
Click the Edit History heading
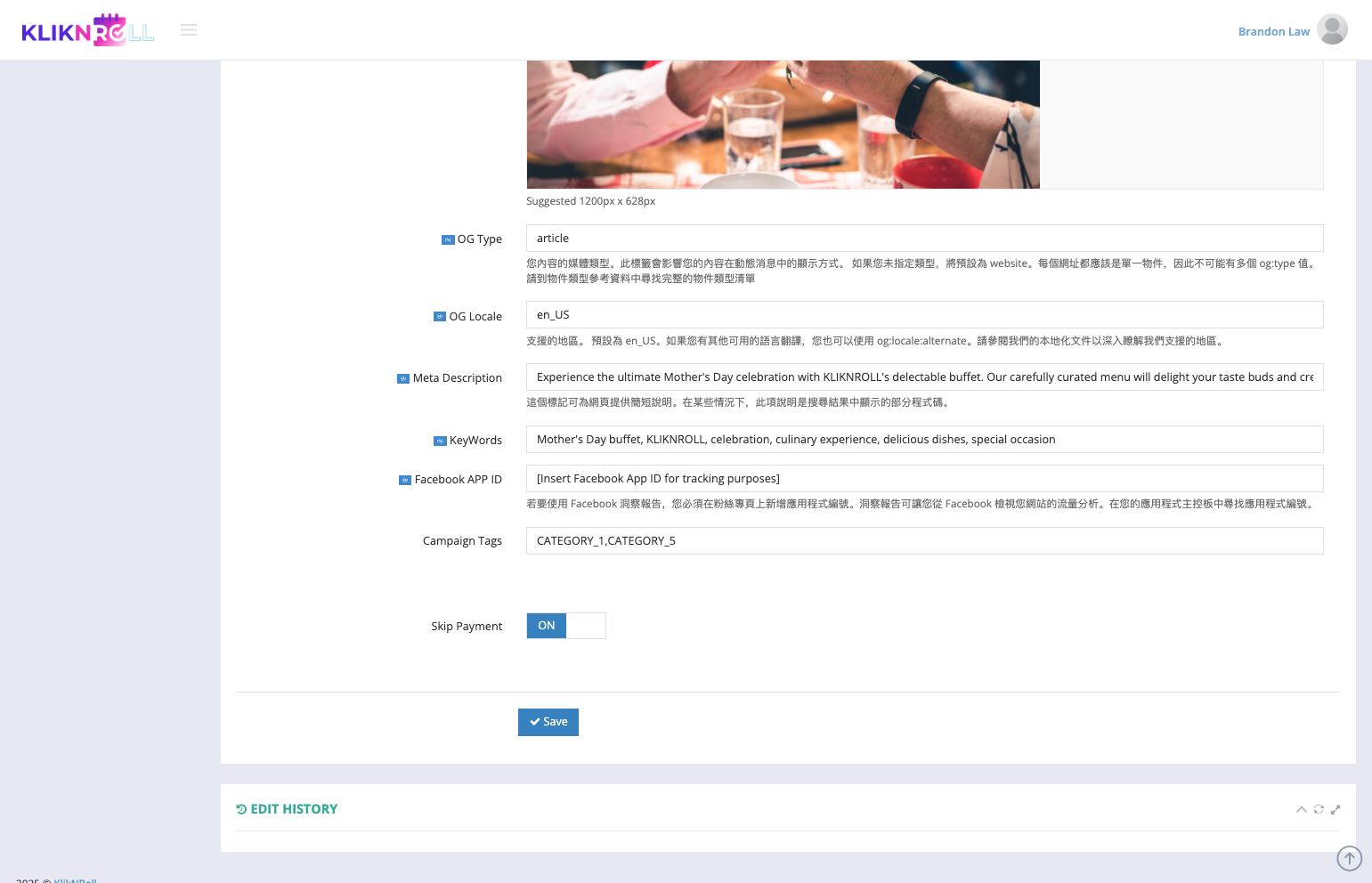[x=294, y=809]
